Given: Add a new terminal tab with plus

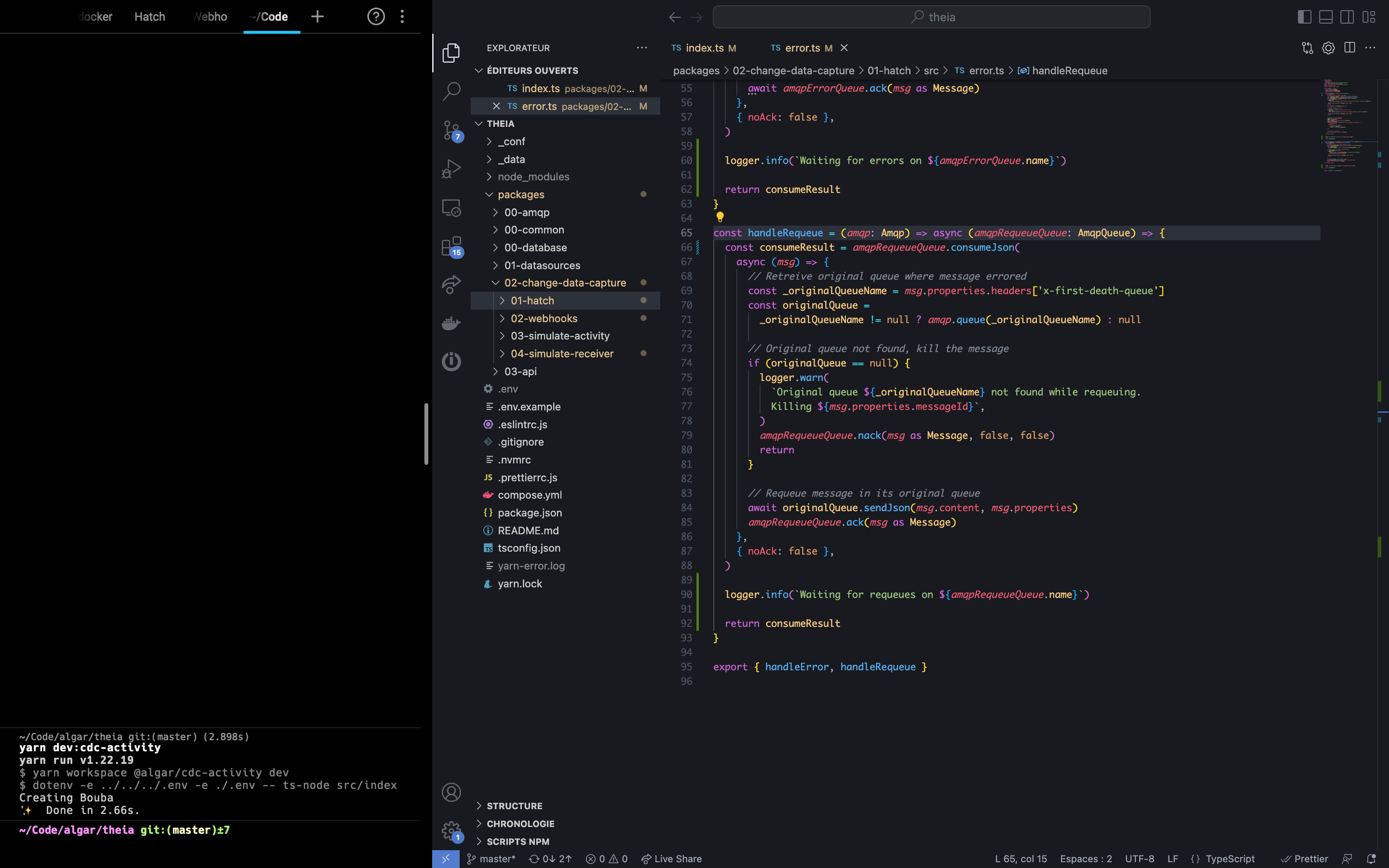Looking at the screenshot, I should point(317,17).
